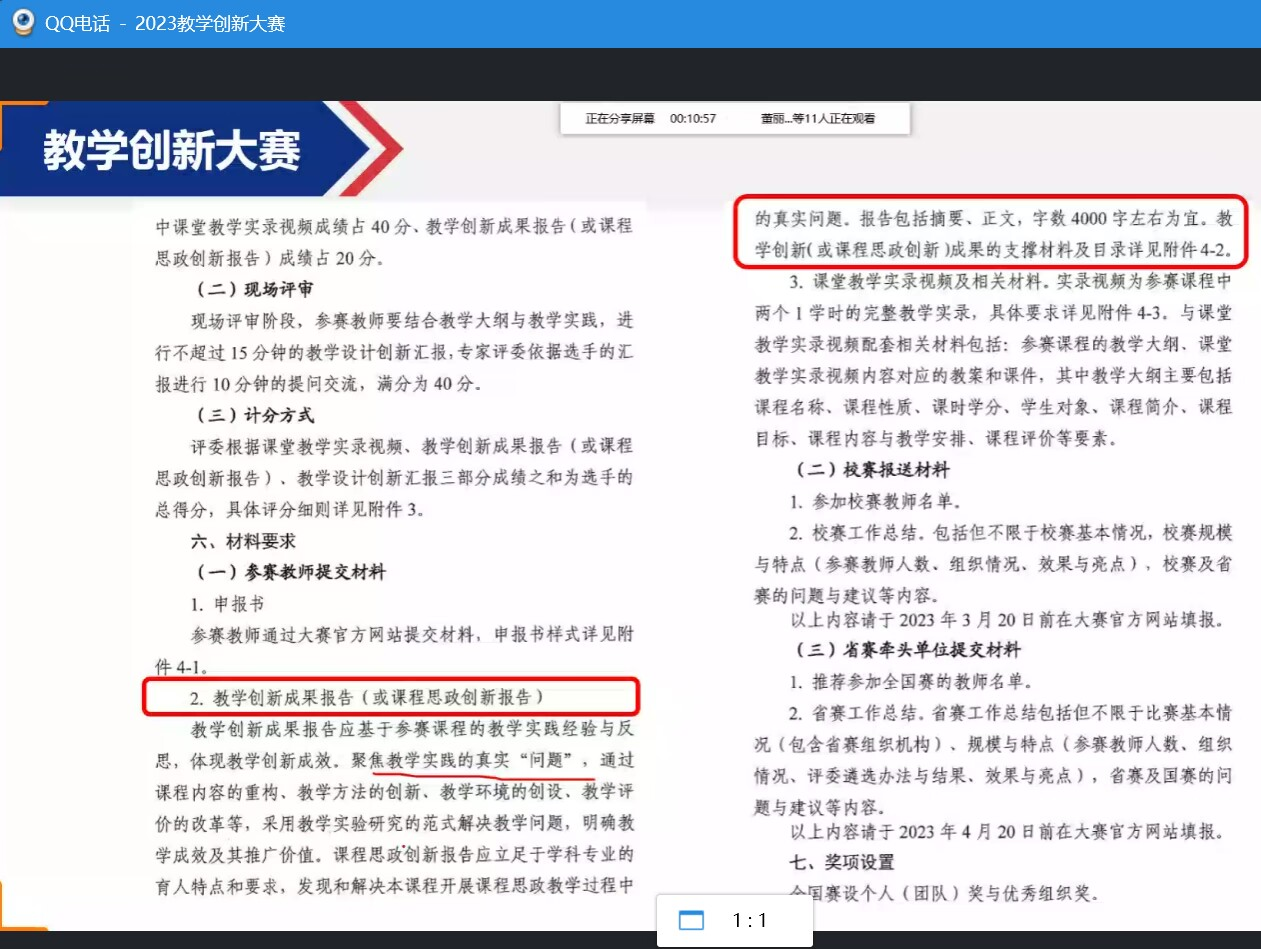
Task: Click the heading （三）省赛牵头单位提交材料
Action: click(x=908, y=650)
